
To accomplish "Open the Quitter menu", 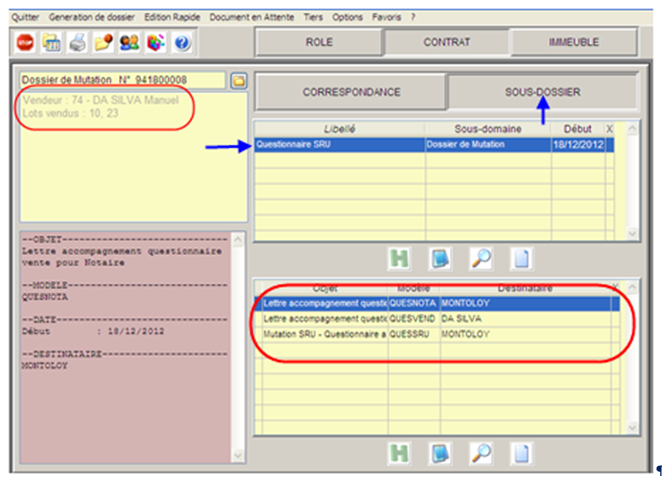I will pyautogui.click(x=26, y=17).
